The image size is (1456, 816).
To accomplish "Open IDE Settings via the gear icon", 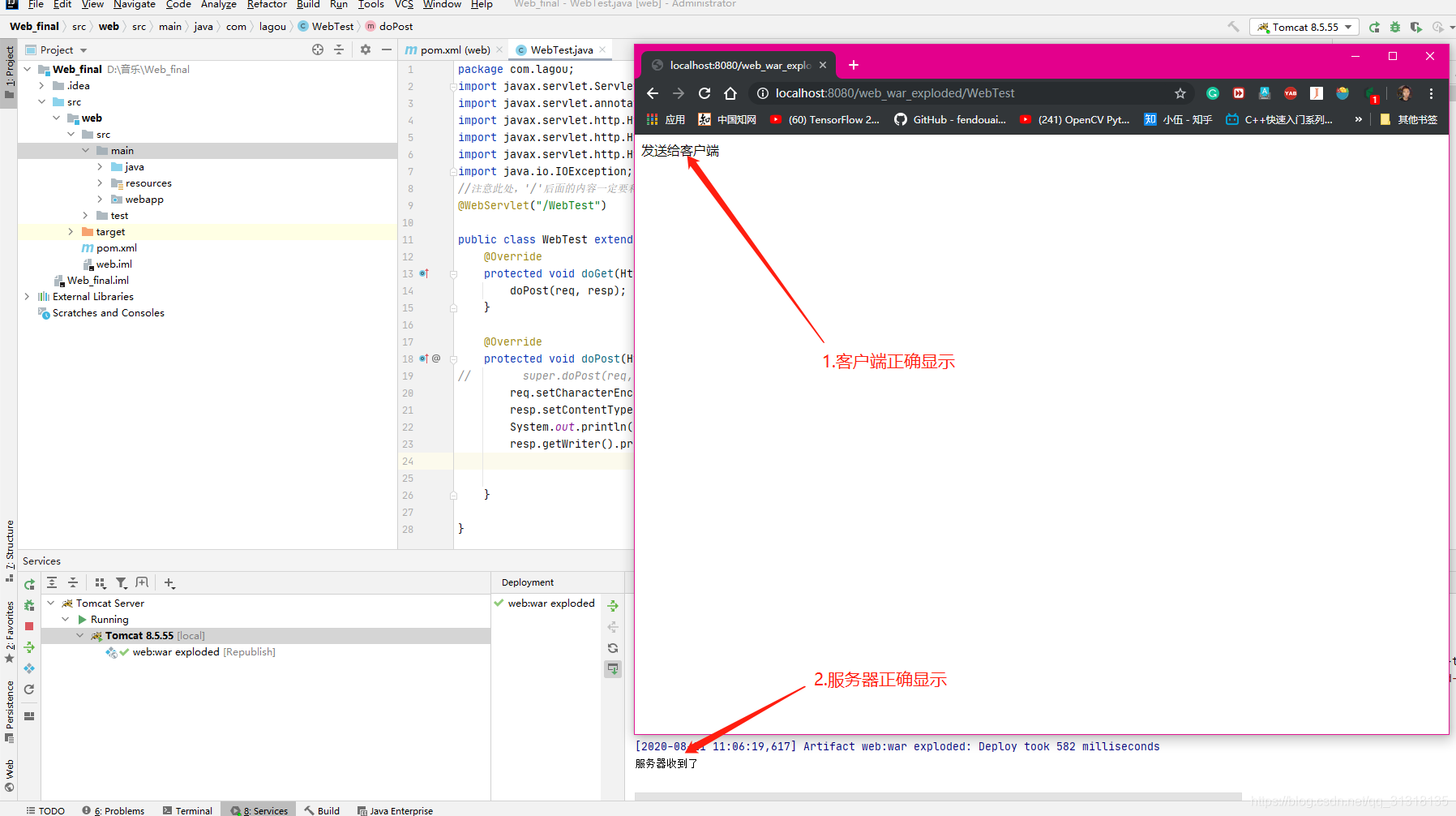I will tap(366, 49).
